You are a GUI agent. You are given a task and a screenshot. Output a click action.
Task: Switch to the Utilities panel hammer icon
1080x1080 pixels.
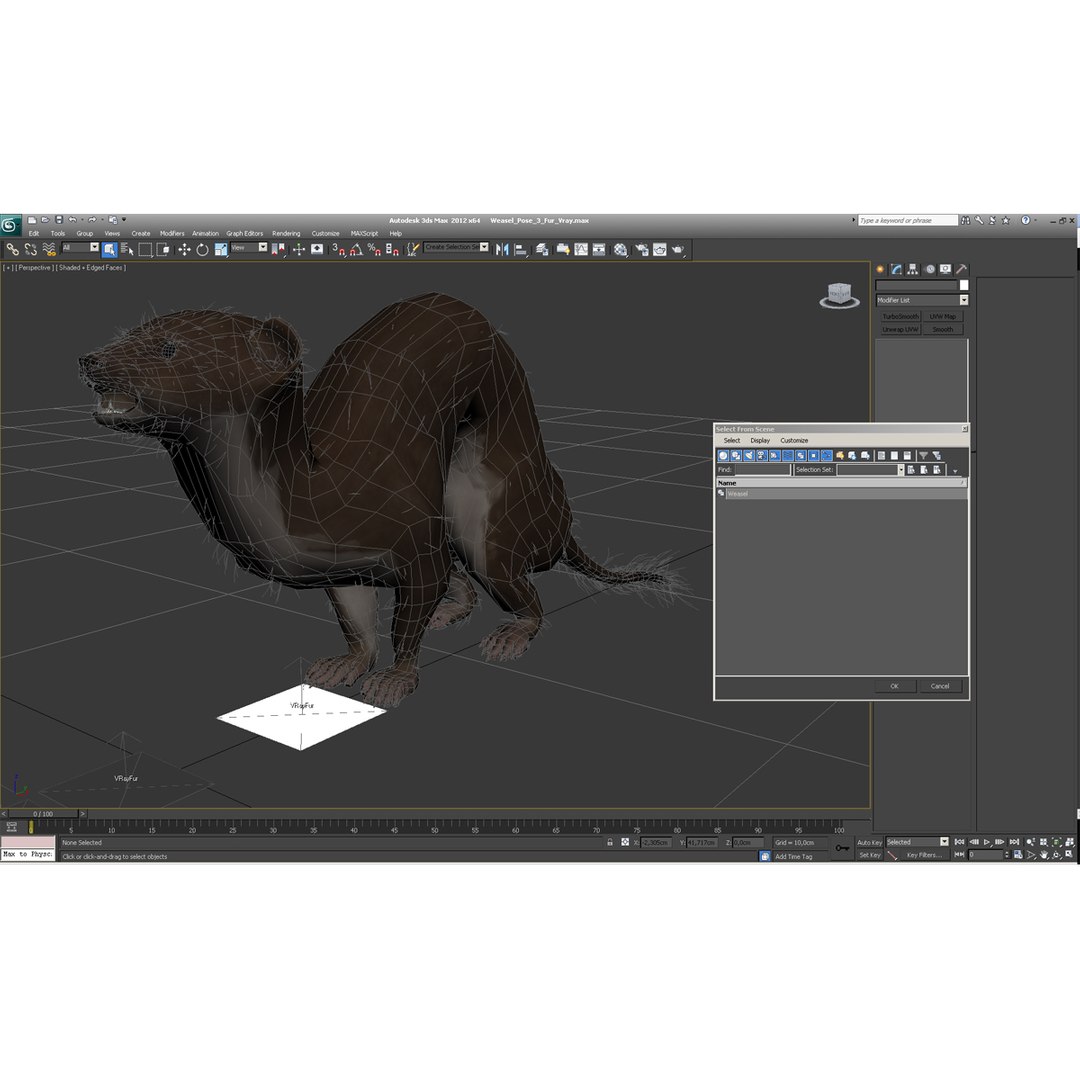click(962, 269)
